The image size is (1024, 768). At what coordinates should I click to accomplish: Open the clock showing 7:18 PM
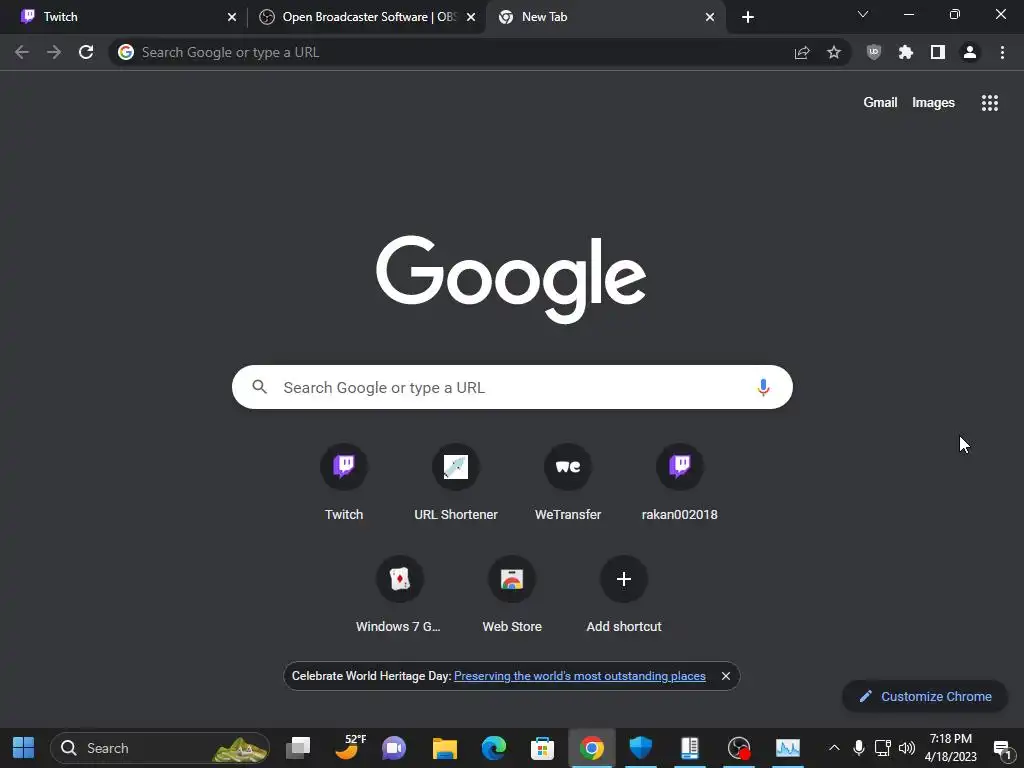point(951,748)
